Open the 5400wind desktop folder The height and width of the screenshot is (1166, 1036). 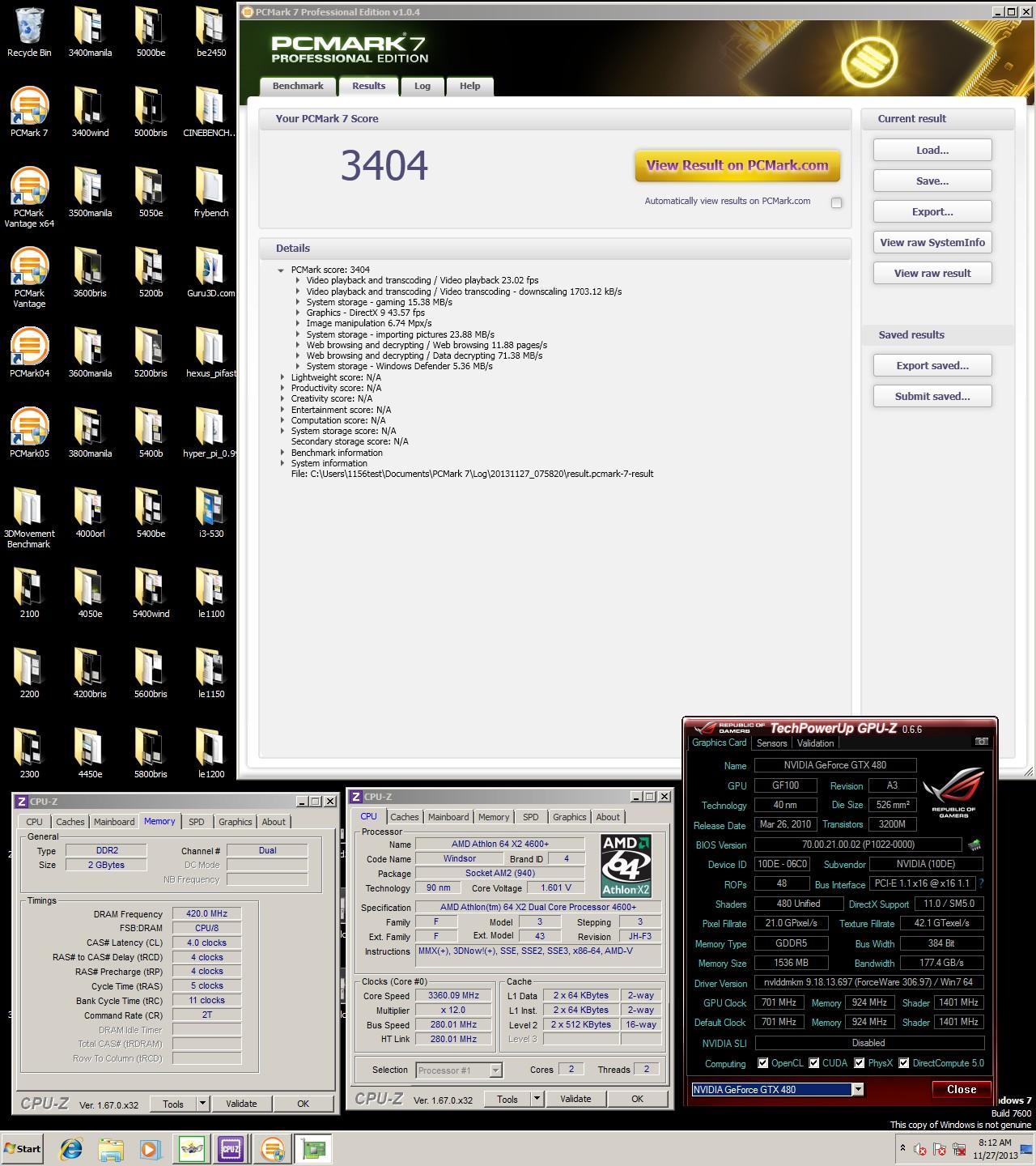[151, 593]
